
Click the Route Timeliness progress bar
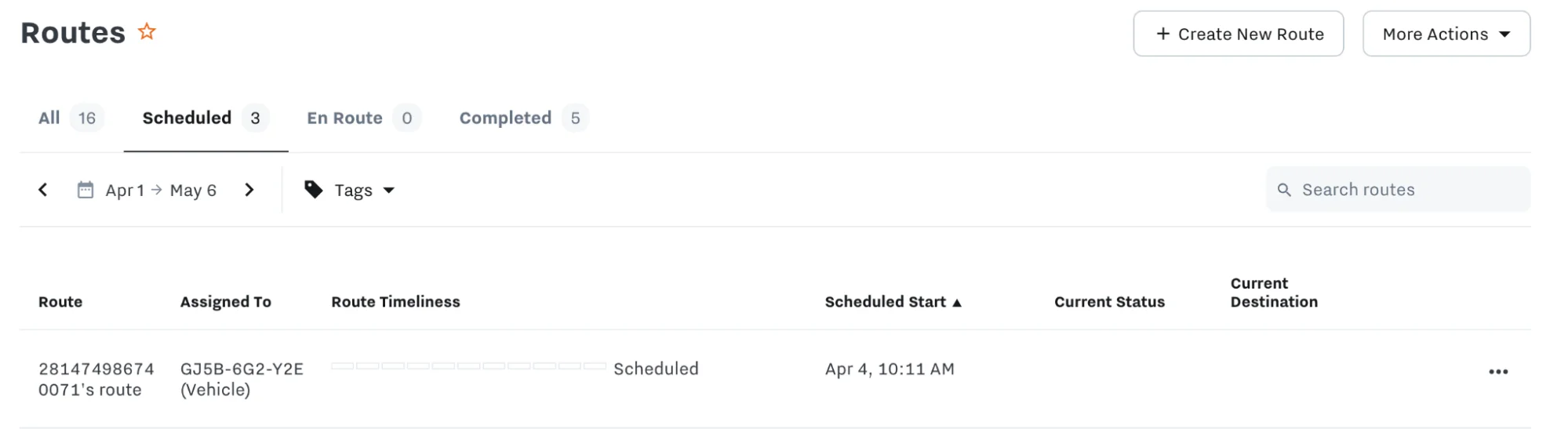tap(468, 366)
